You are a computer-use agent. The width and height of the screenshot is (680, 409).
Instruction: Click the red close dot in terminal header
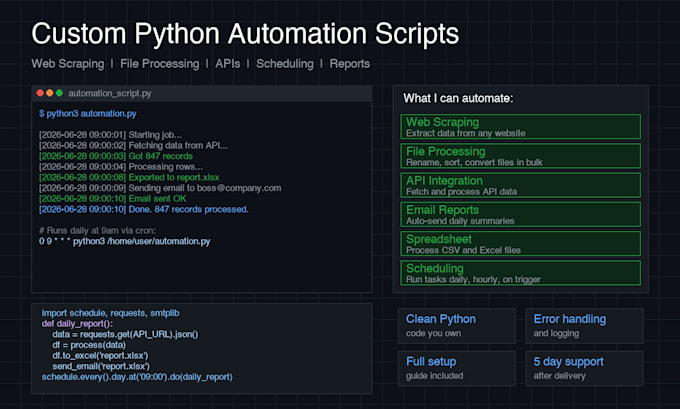40,93
